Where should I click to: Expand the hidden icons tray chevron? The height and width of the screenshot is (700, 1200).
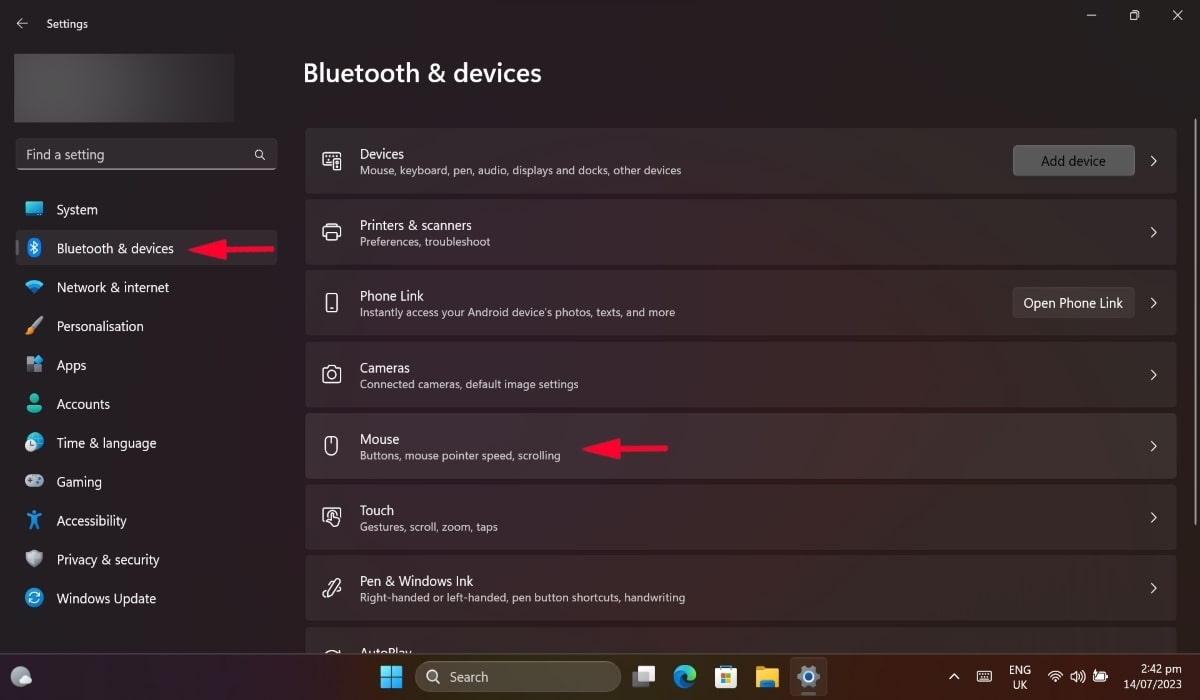954,677
